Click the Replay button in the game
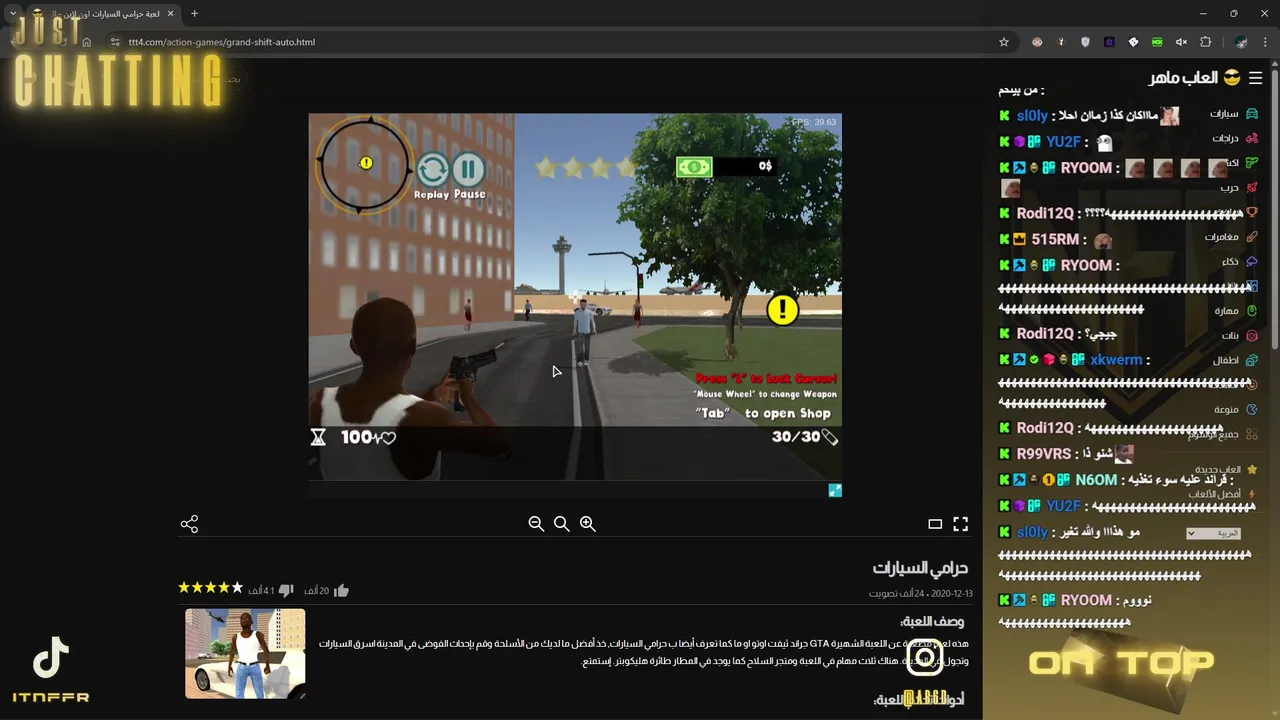The image size is (1280, 720). point(432,170)
